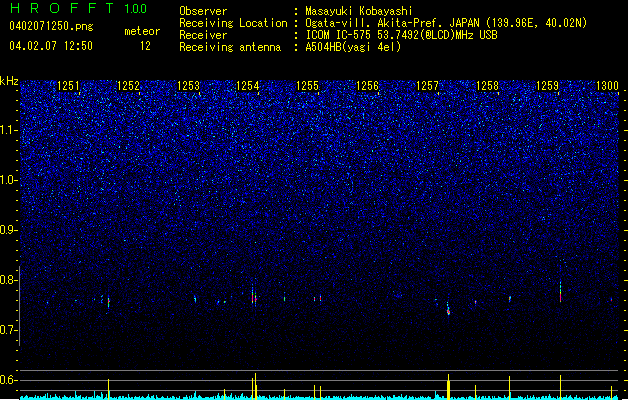The image size is (629, 400).
Task: Click the A504HB(yagi 4el) antenna text
Action: pyautogui.click(x=353, y=47)
